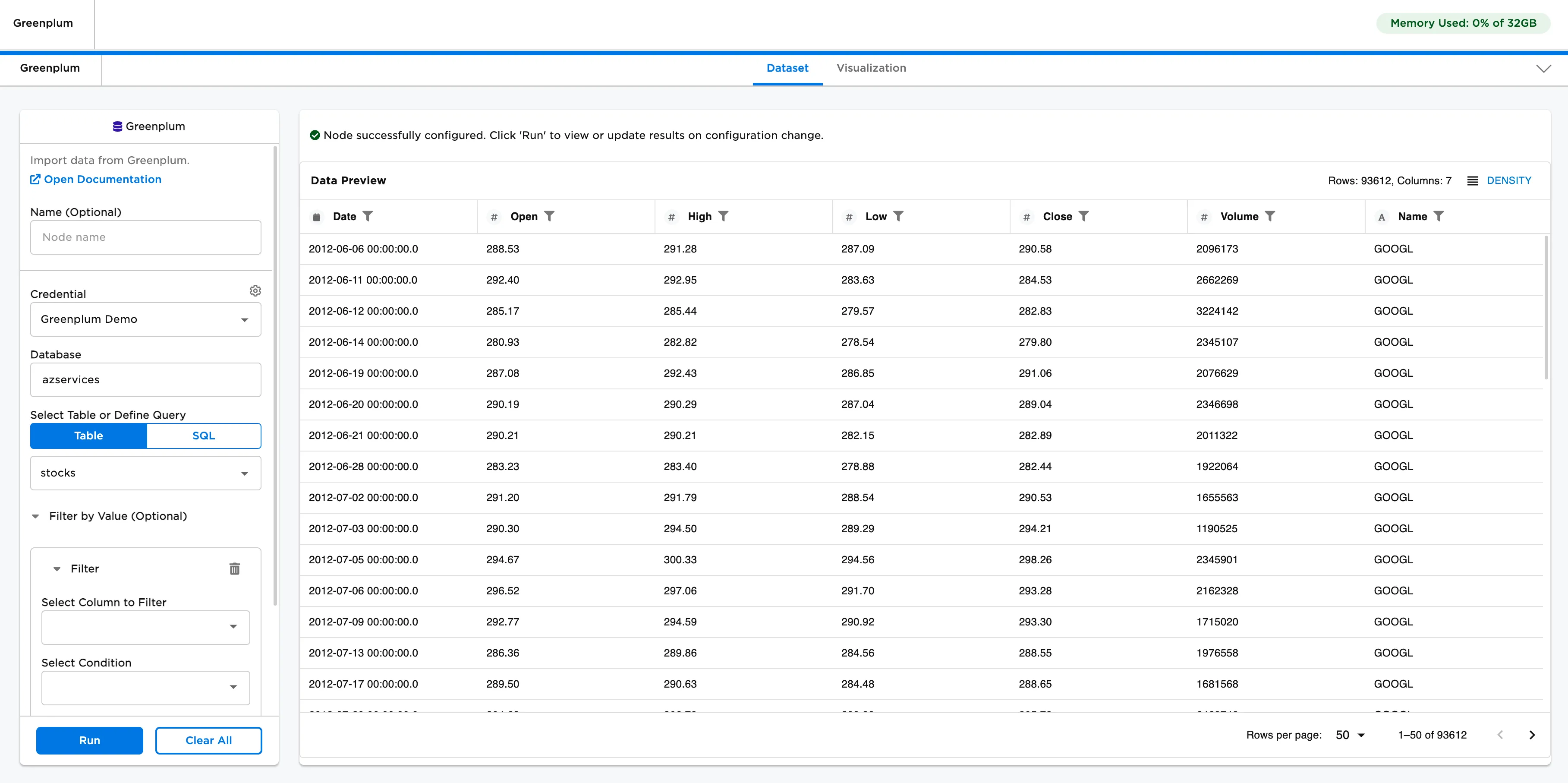Click the Clear All button
The image size is (1568, 783).
tap(208, 740)
